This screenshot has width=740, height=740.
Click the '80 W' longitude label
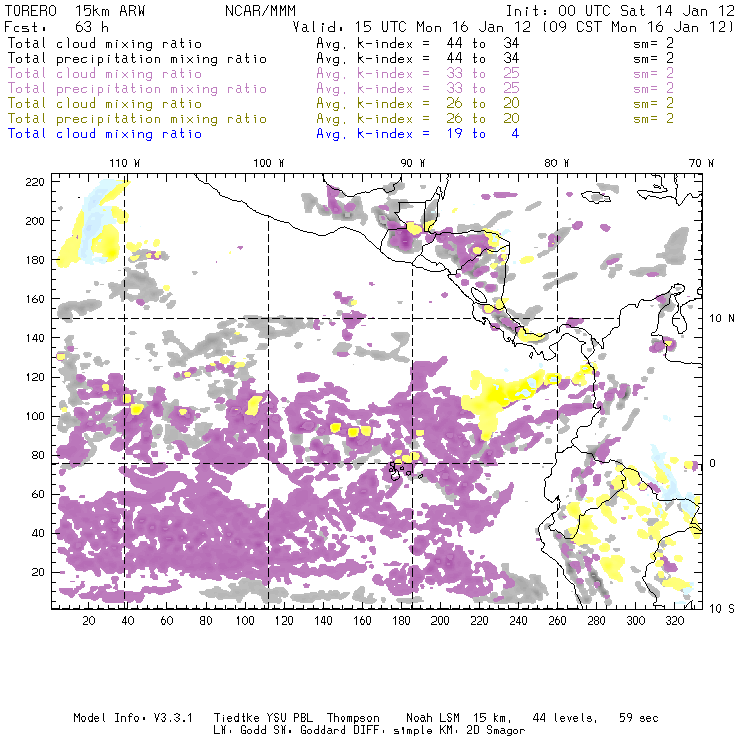556,163
